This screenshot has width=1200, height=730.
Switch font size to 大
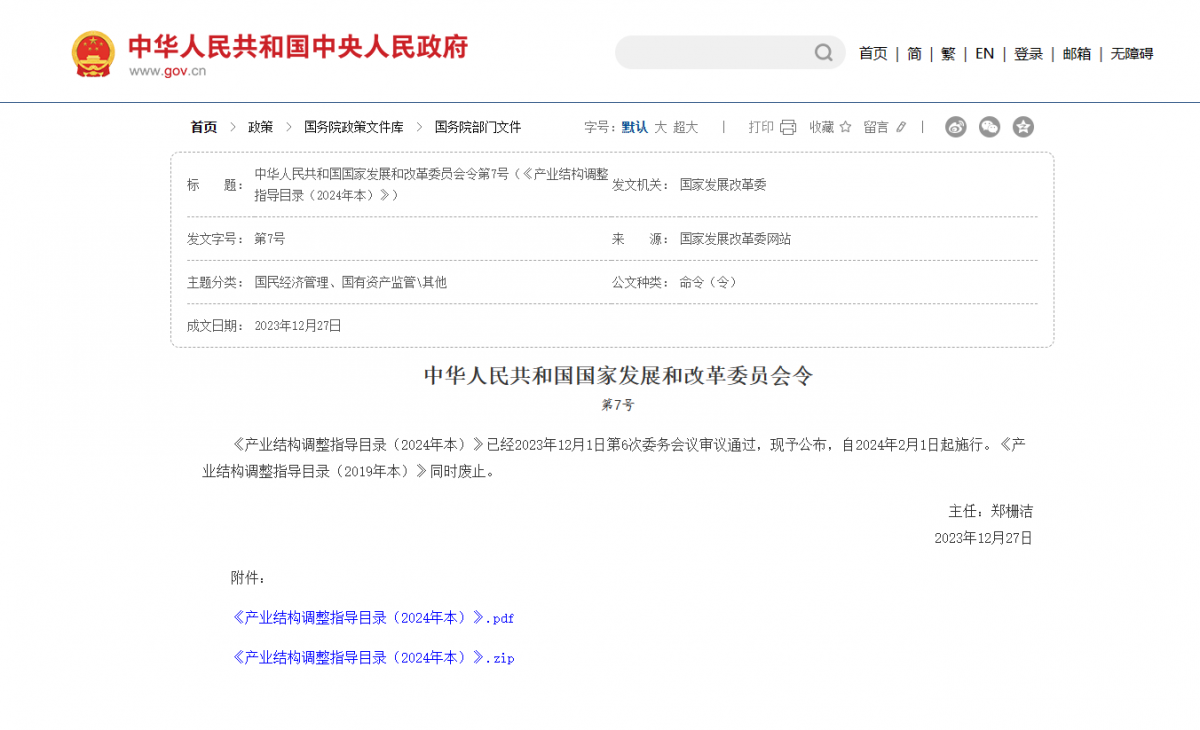tap(660, 127)
